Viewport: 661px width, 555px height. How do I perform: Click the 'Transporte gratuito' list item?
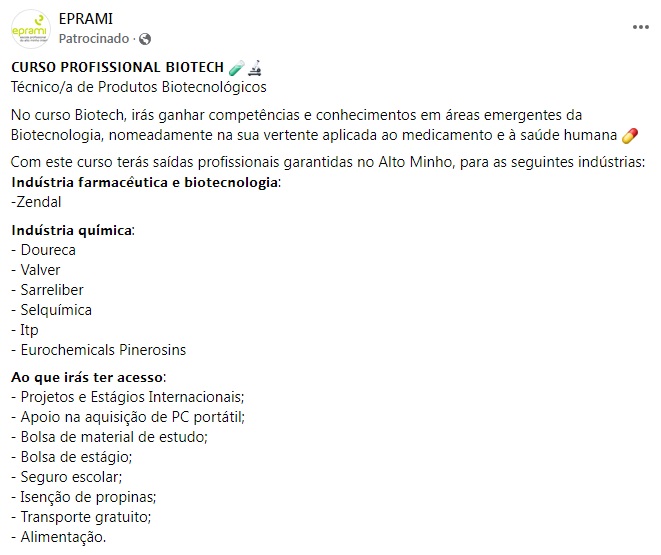pos(82,517)
